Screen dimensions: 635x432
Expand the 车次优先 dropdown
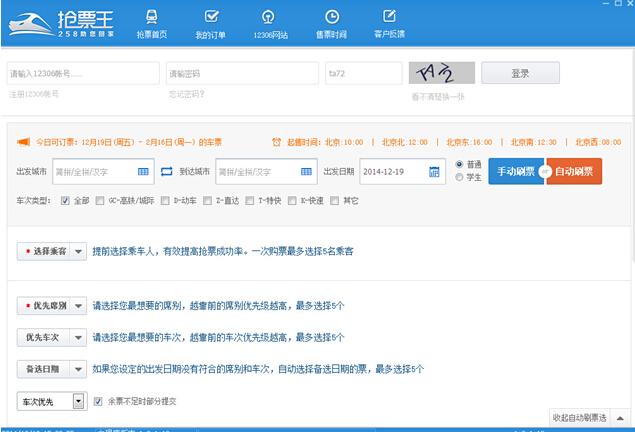click(79, 402)
